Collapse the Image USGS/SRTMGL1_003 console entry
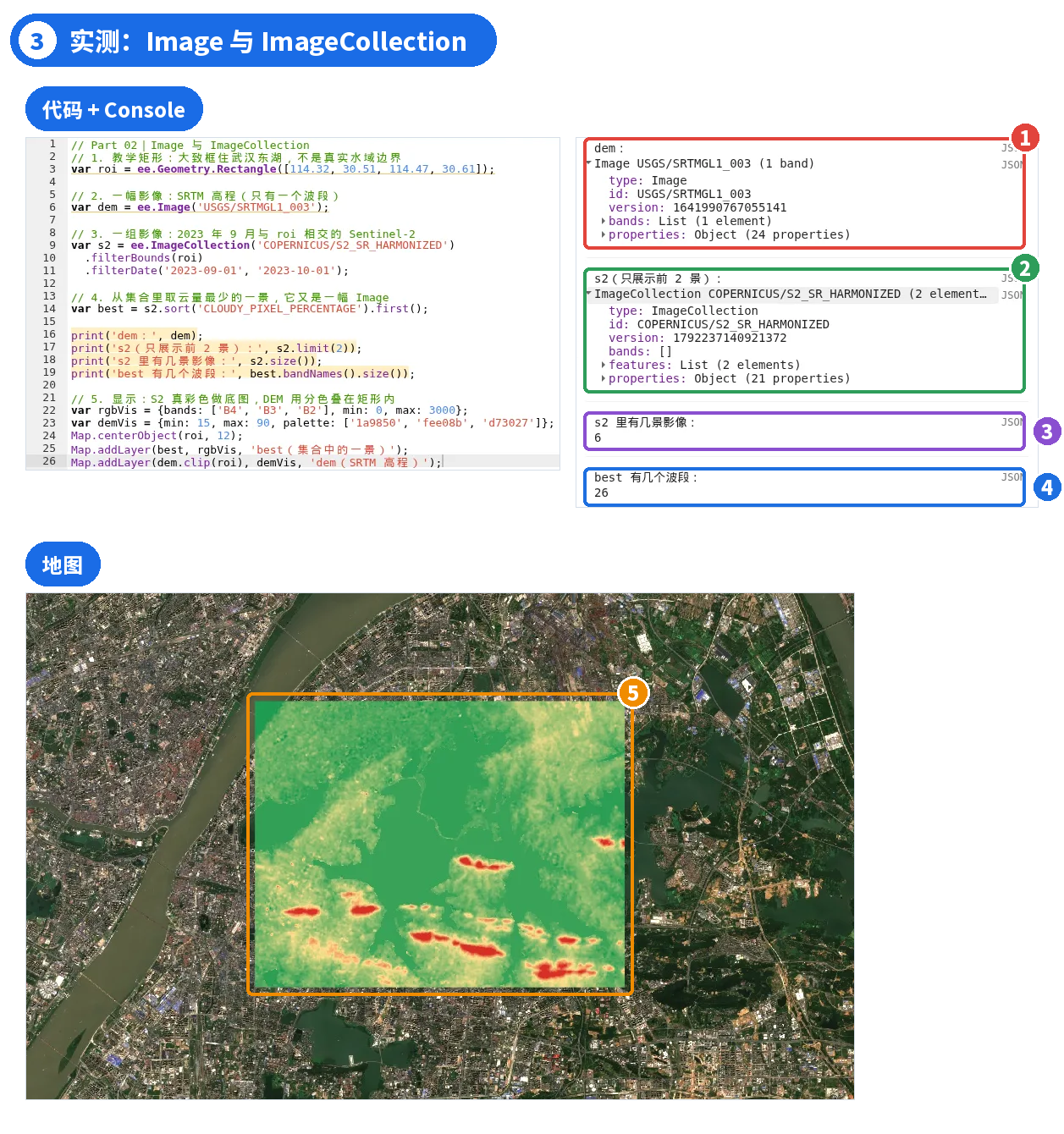 (x=589, y=163)
